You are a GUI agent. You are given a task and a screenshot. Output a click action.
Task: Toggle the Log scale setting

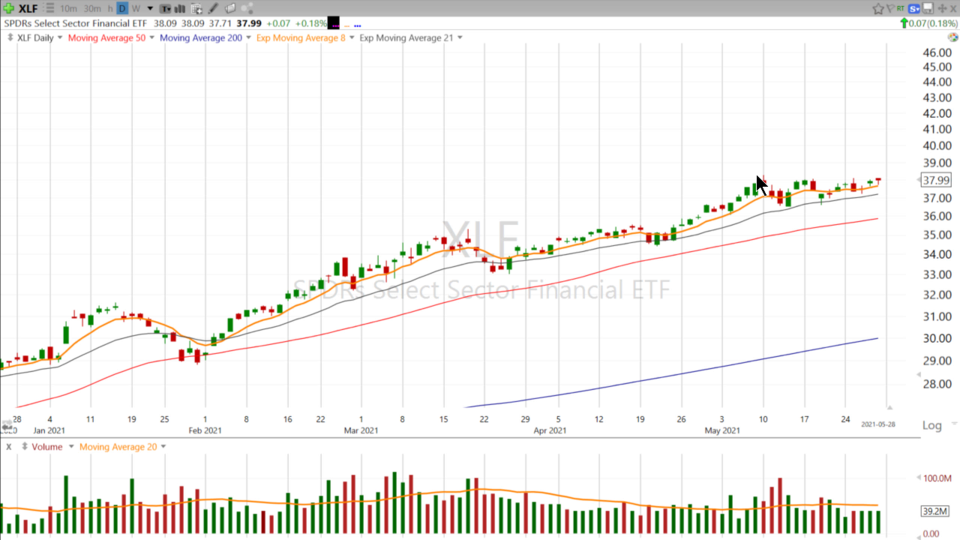931,425
